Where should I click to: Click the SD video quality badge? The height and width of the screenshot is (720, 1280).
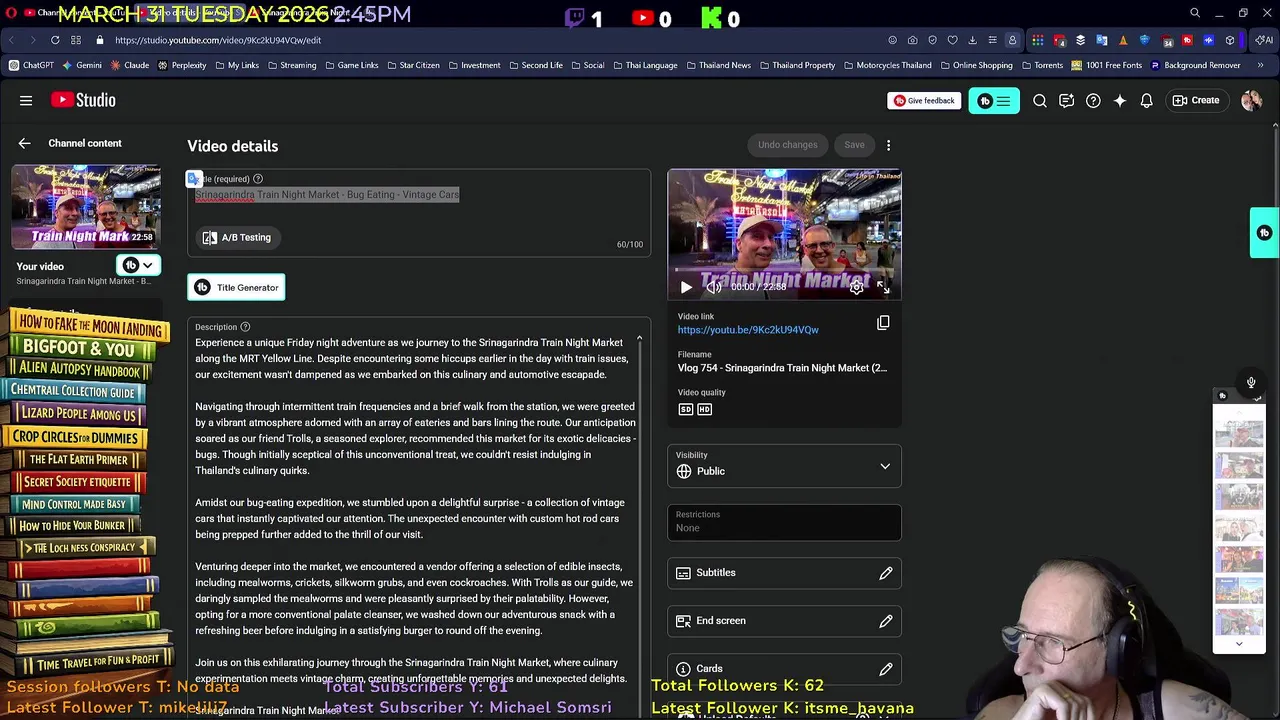coord(686,409)
